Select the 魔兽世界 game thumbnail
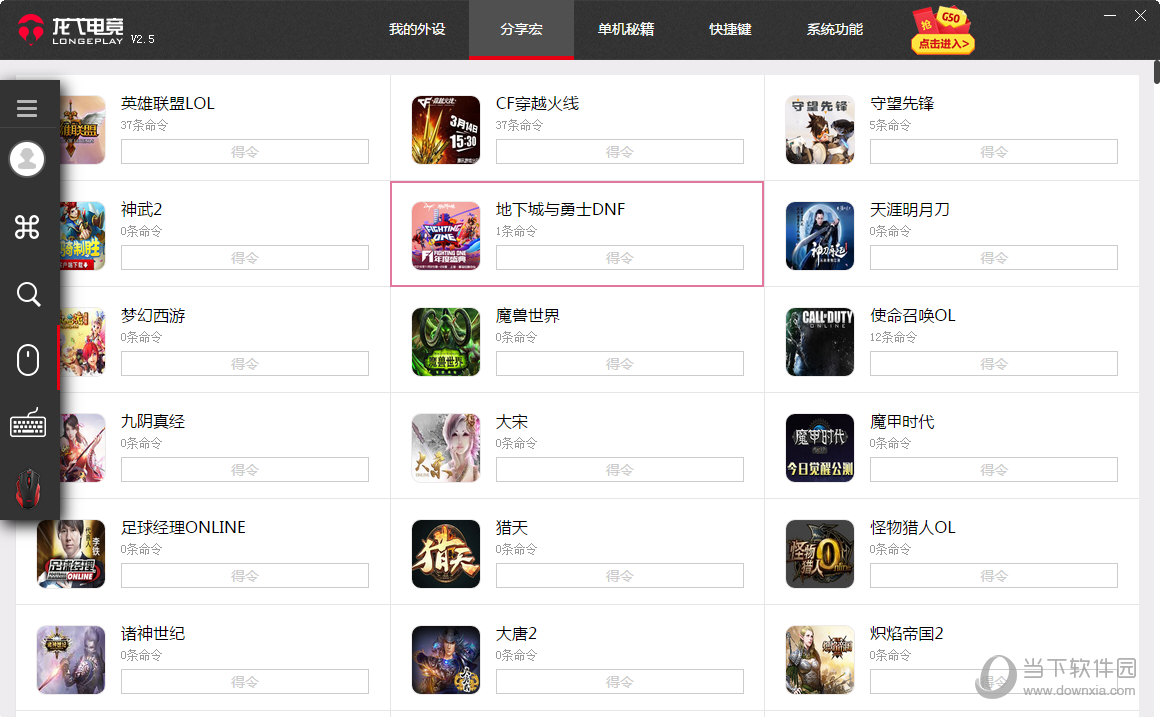1160x720 pixels. pos(445,341)
